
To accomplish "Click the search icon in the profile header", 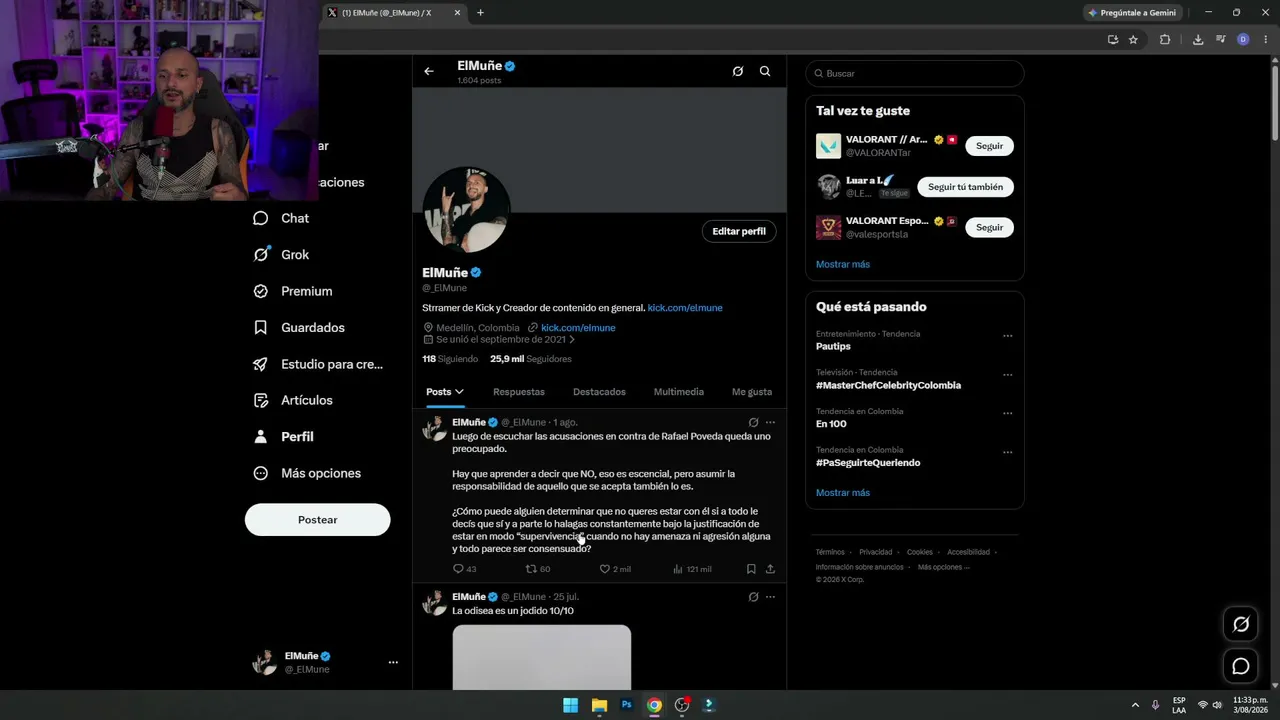I will point(765,71).
